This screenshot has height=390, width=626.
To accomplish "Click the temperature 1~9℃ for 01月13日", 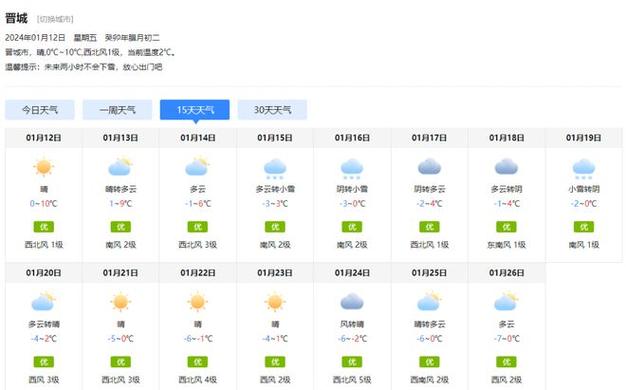I will [121, 204].
